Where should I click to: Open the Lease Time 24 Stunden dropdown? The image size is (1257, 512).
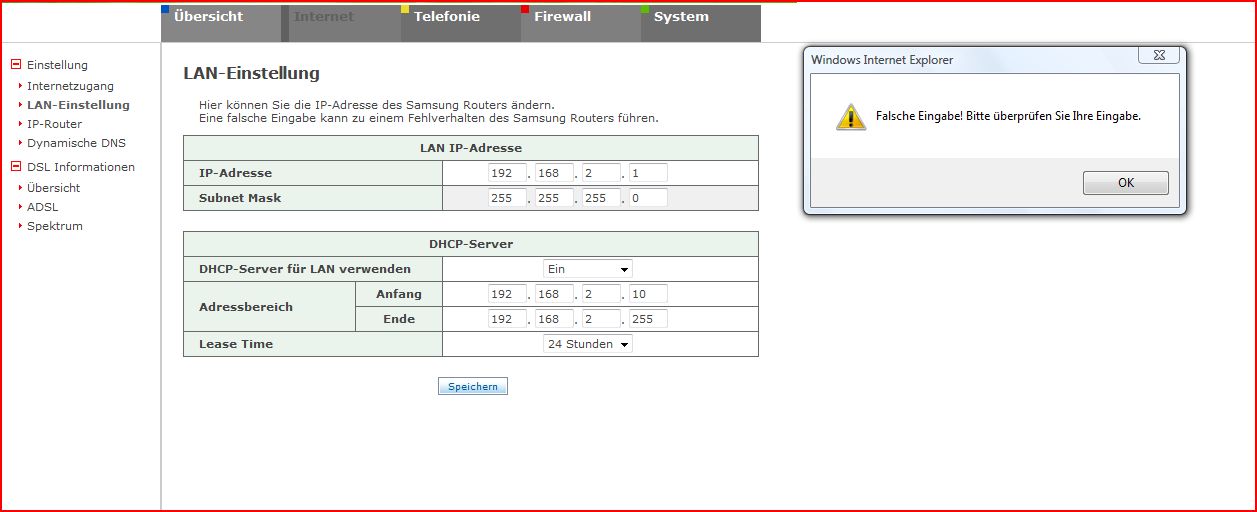click(588, 344)
